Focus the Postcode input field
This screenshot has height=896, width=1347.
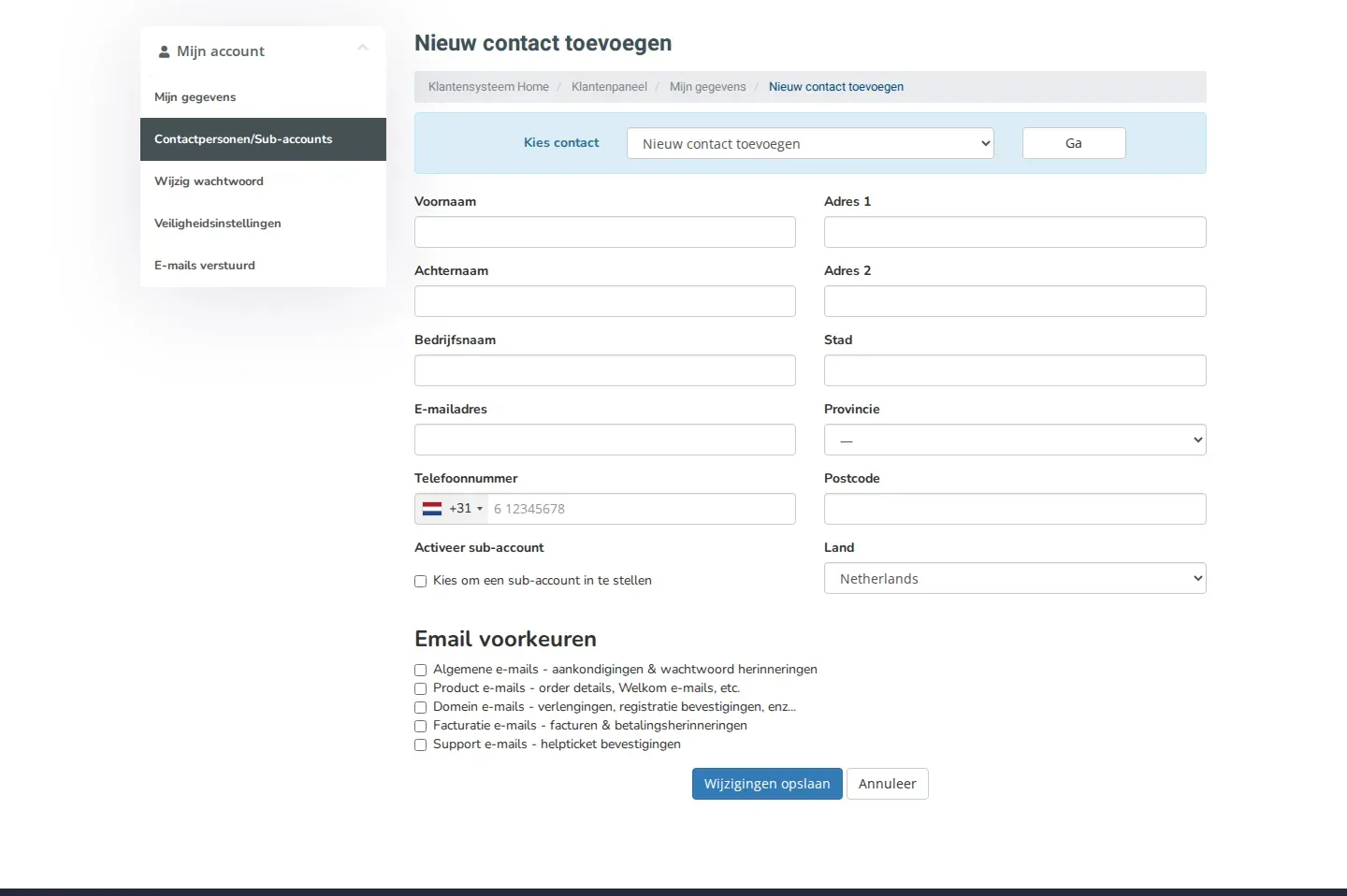(x=1015, y=509)
